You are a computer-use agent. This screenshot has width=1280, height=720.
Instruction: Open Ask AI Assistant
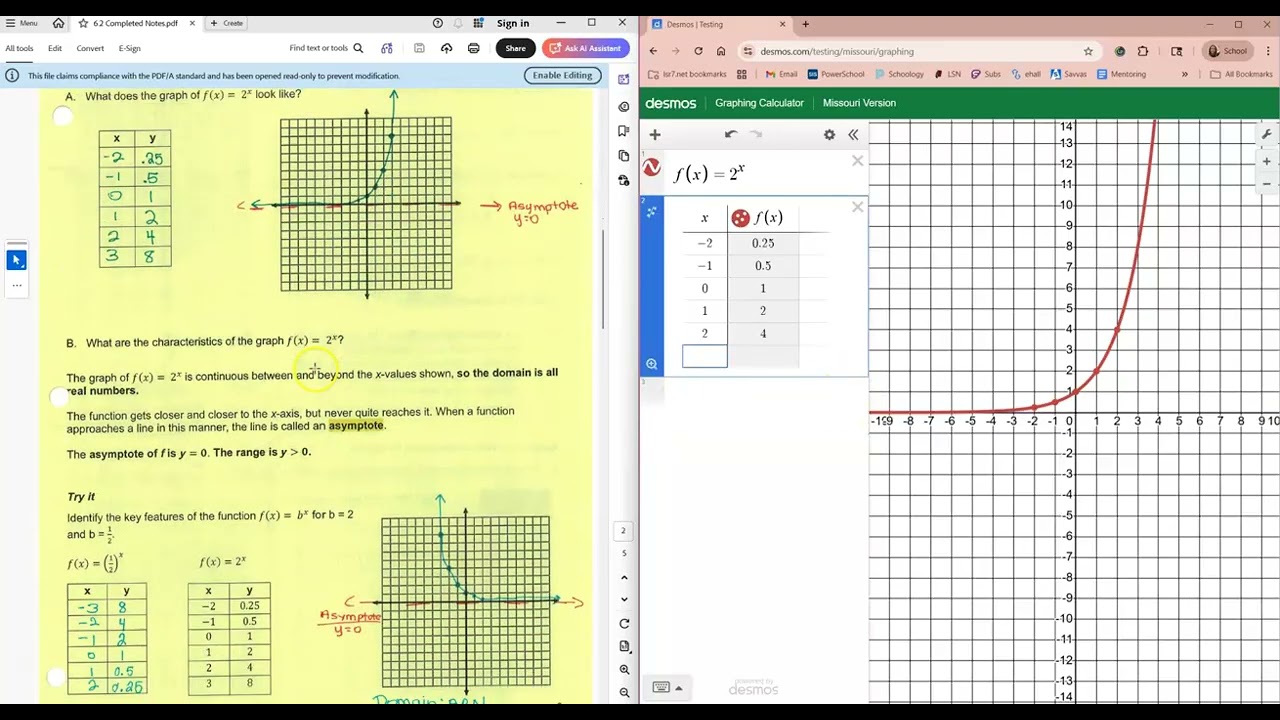(x=586, y=48)
